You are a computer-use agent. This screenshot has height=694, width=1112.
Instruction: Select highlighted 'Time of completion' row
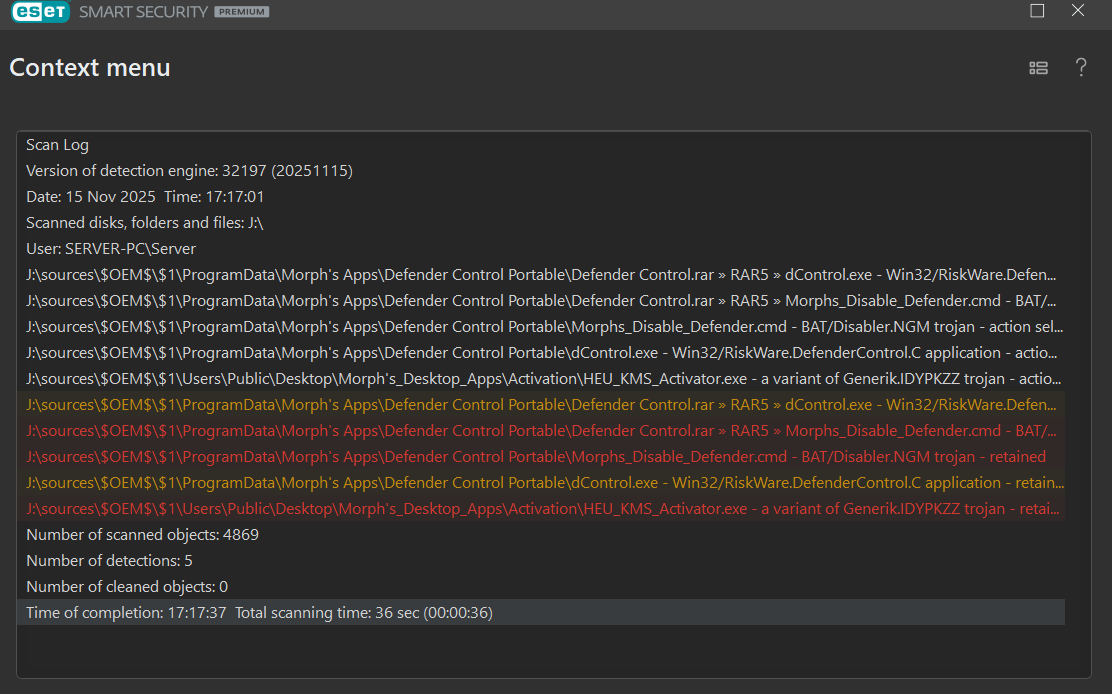pos(540,612)
